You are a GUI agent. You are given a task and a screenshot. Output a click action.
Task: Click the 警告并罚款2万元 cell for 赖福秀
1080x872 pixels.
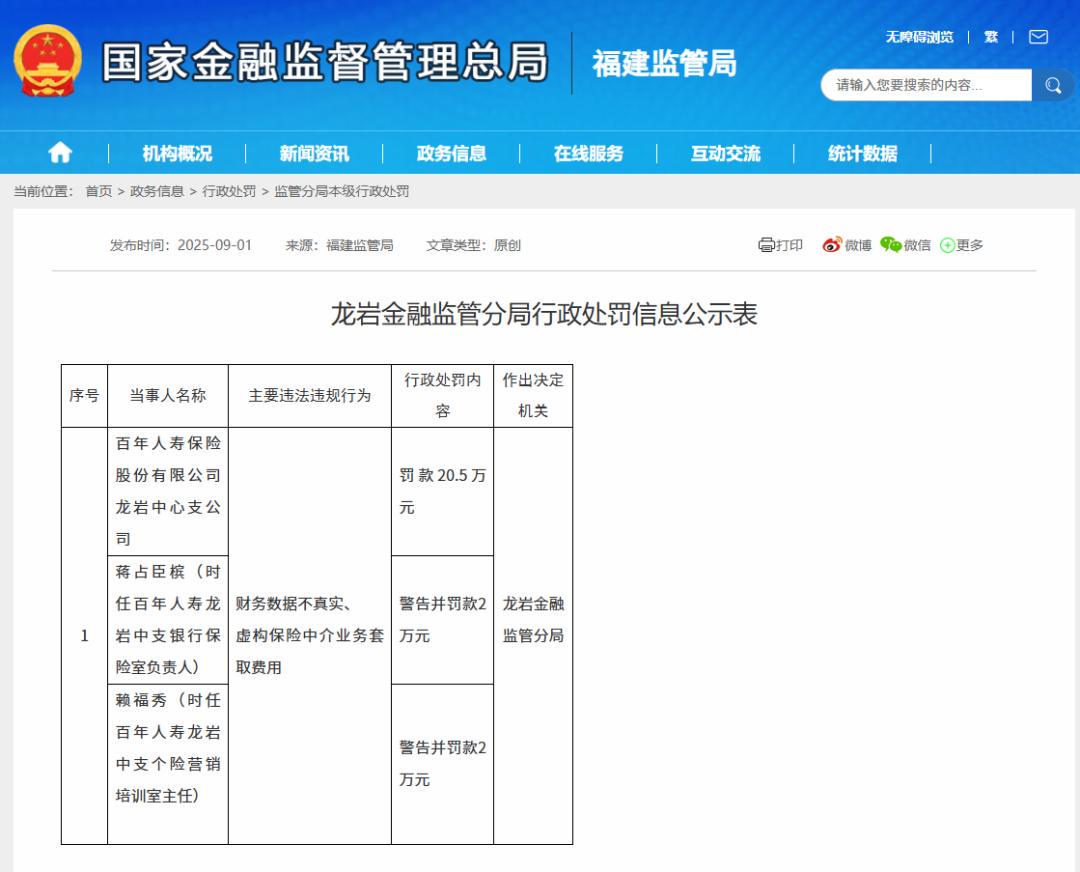click(443, 764)
